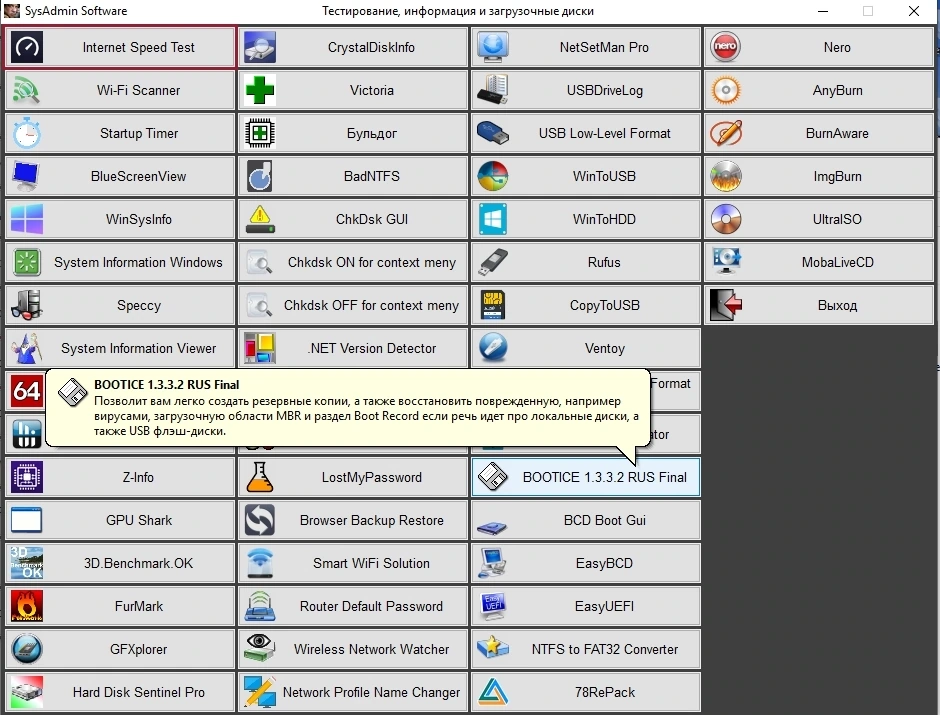Click the AnyBurn orange disc icon

pyautogui.click(x=726, y=90)
